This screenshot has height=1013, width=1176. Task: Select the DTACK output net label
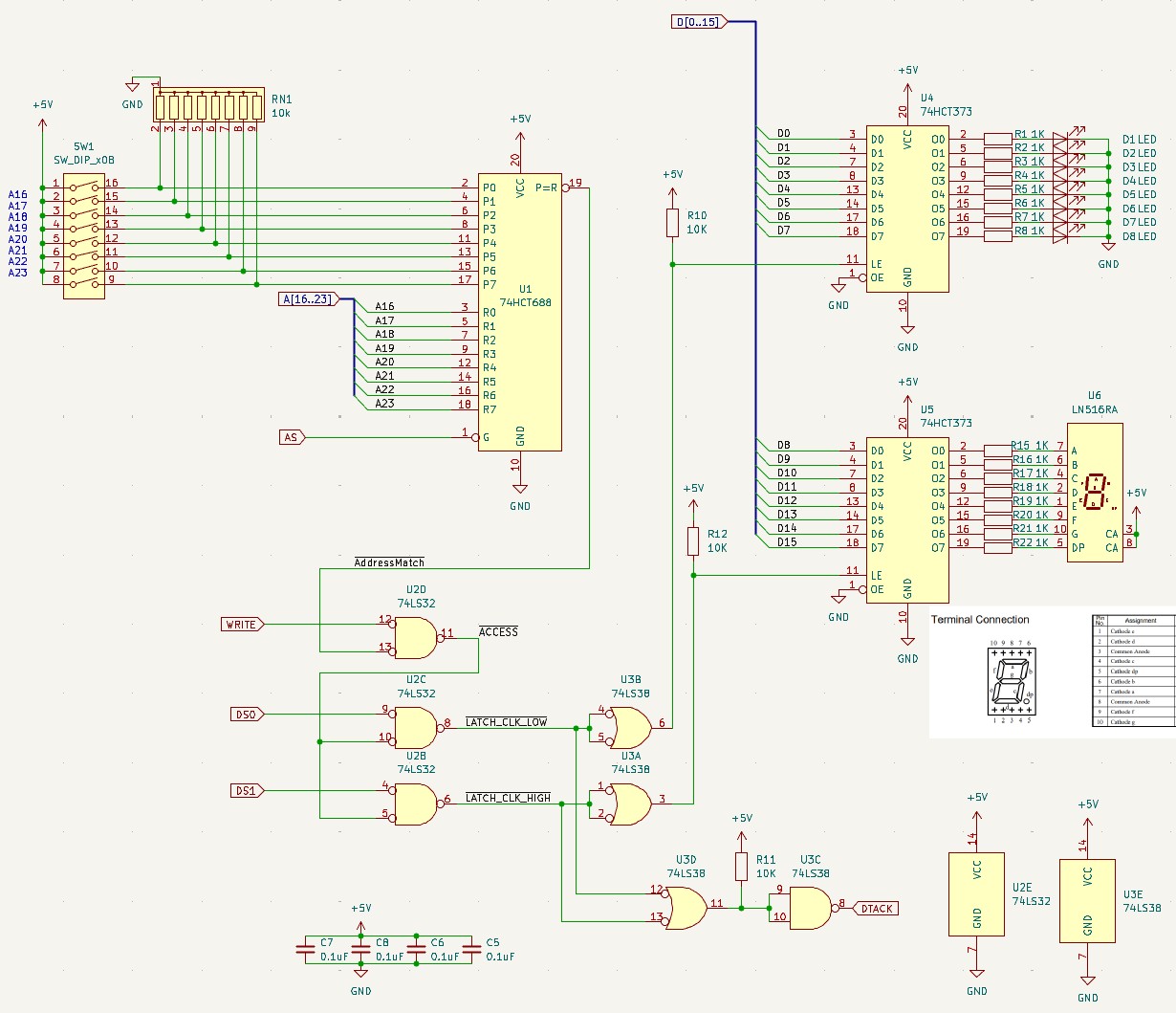(874, 908)
